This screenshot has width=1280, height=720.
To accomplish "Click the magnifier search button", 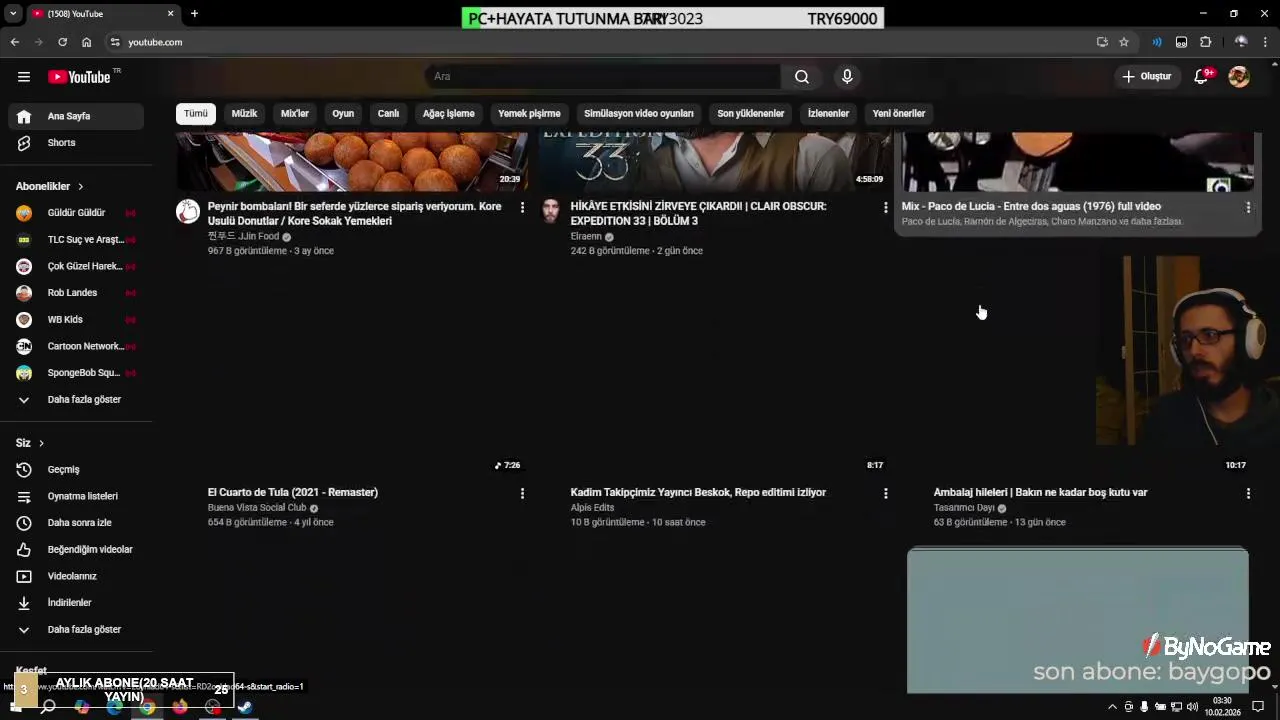I will tap(802, 77).
